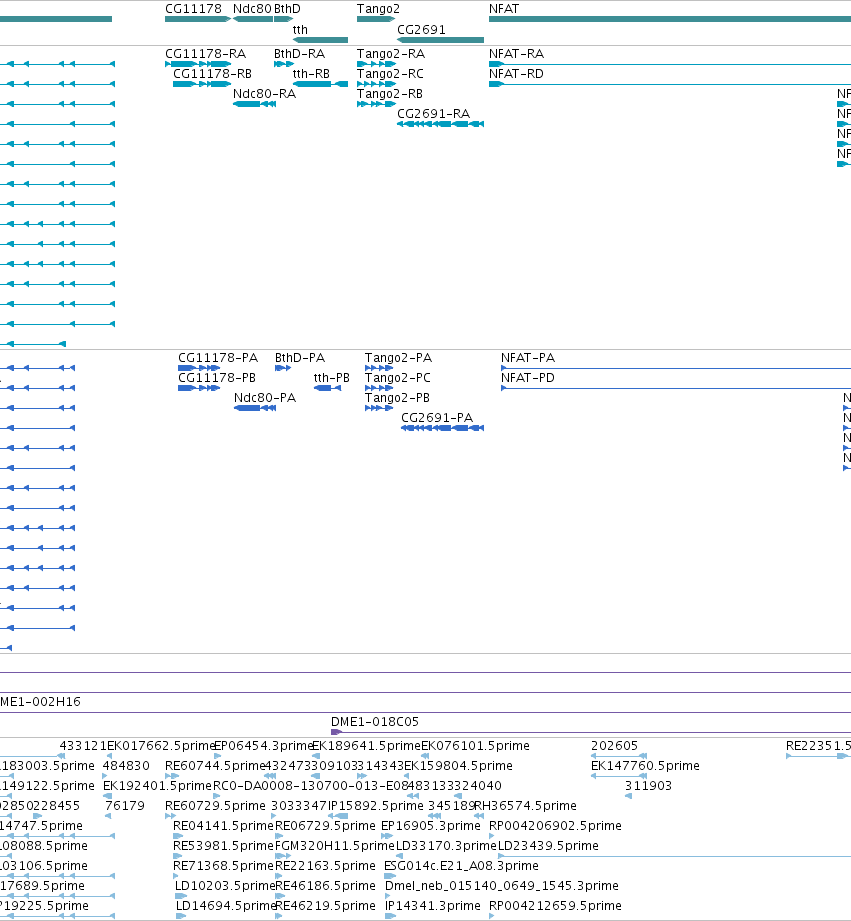Select EST RP004212659.5prime
851x921 pixels.
[x=556, y=906]
